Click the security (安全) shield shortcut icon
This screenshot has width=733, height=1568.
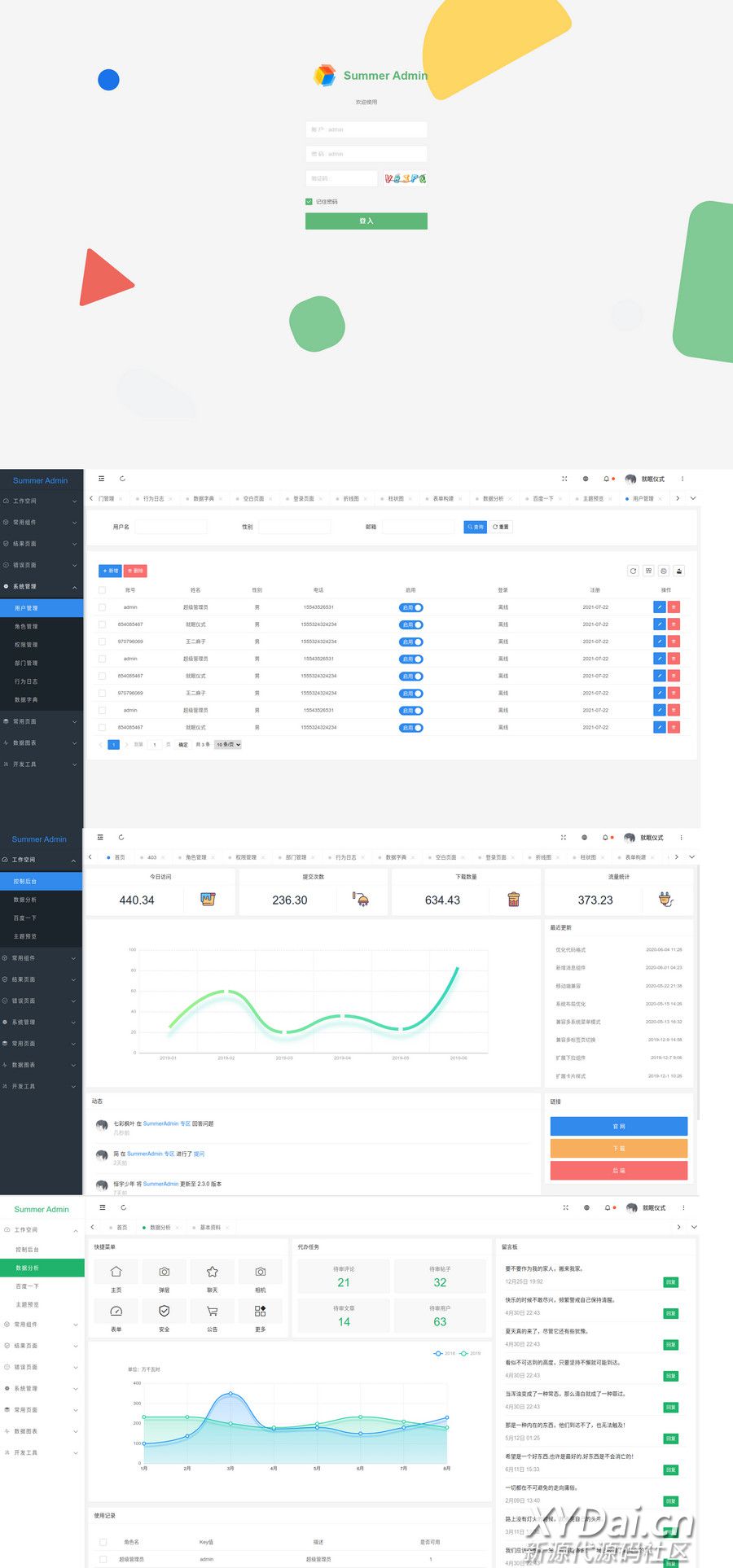164,1311
